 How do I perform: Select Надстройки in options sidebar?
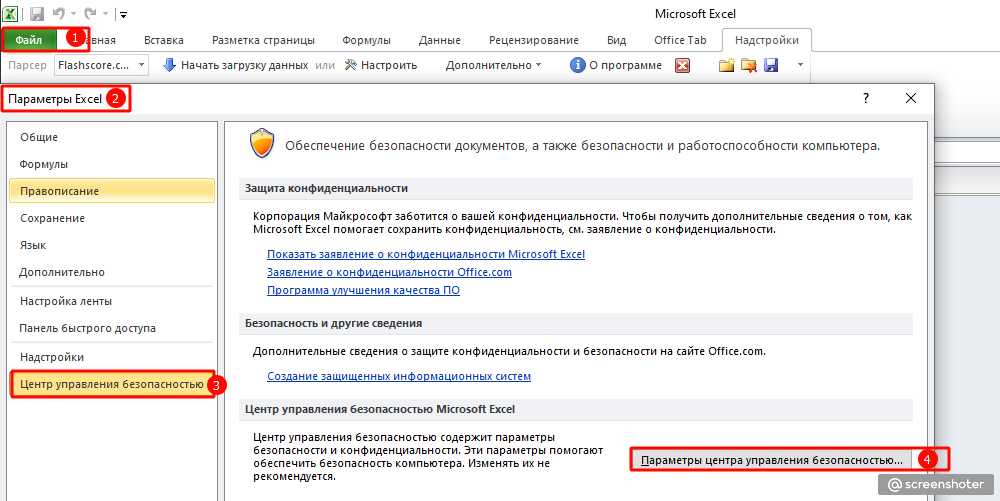pyautogui.click(x=112, y=357)
